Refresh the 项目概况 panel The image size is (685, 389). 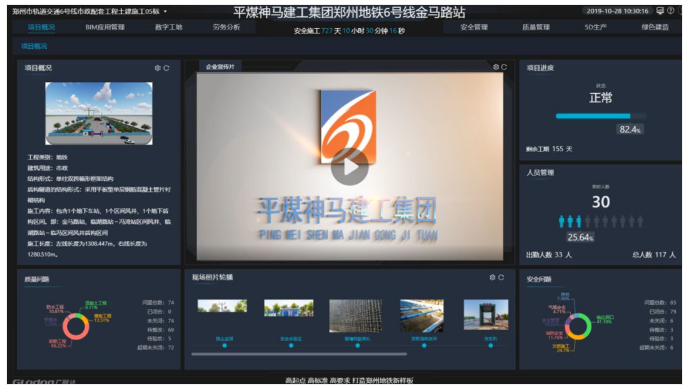pos(166,68)
